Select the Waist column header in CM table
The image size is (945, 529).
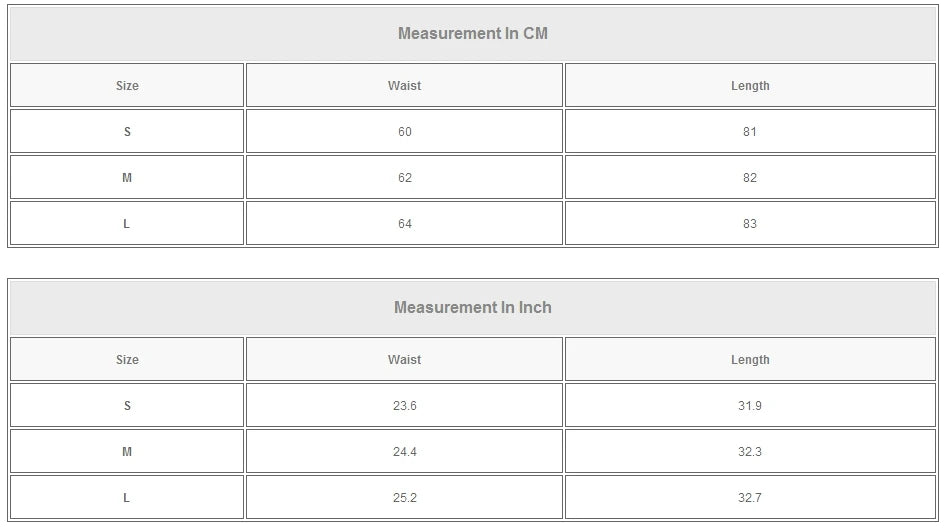[404, 86]
